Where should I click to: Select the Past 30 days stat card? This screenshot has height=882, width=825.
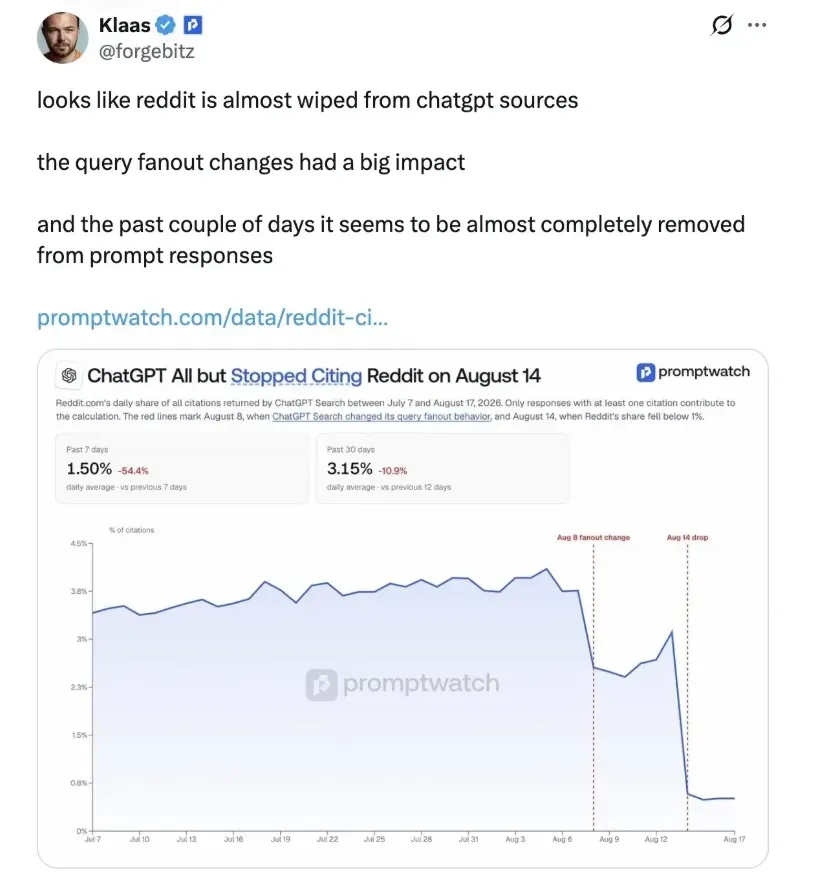click(442, 468)
